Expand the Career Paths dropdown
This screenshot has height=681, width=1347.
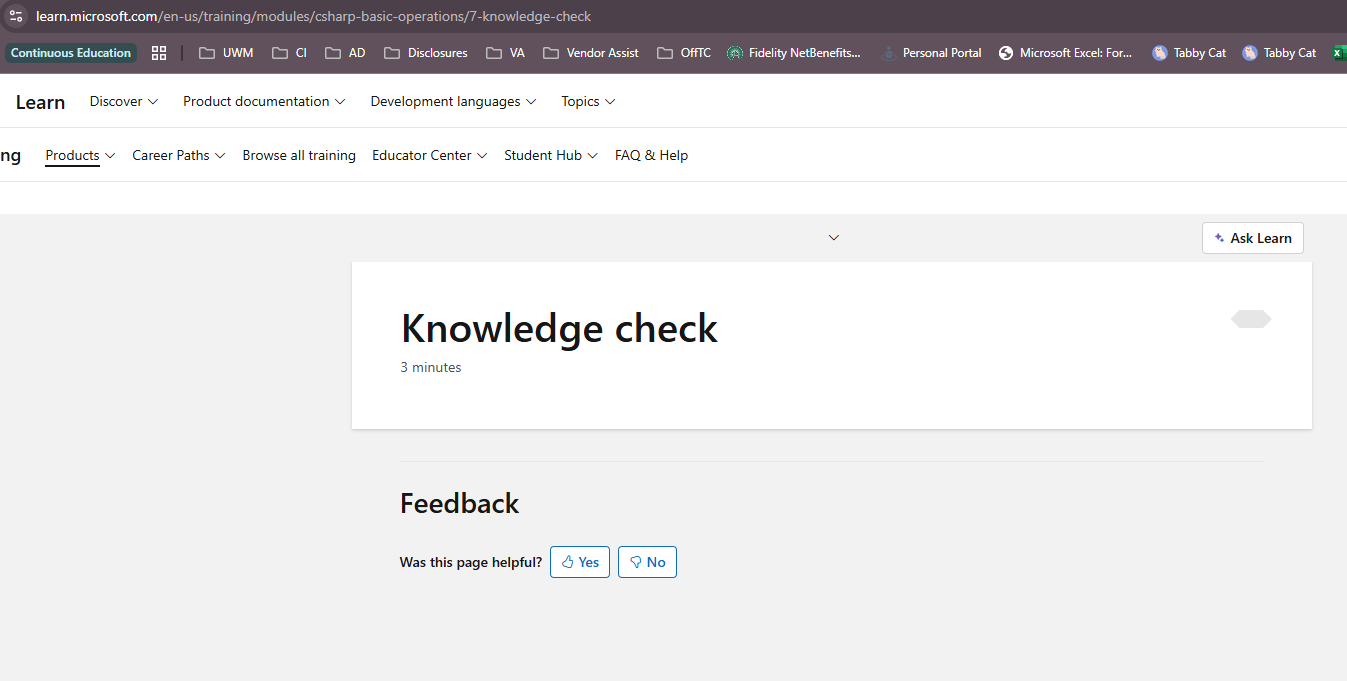coord(179,155)
